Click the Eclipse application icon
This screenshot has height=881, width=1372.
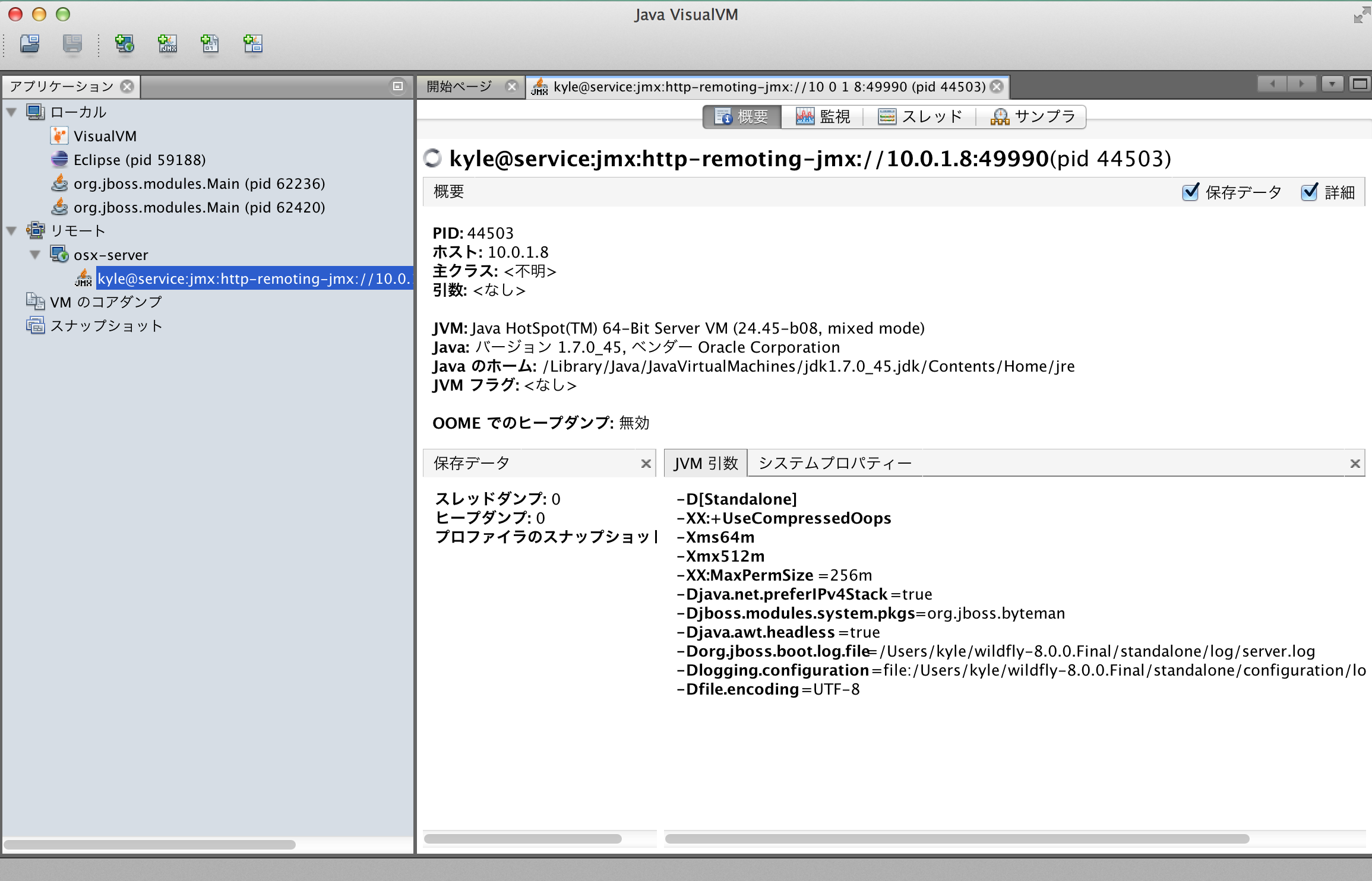pos(59,160)
